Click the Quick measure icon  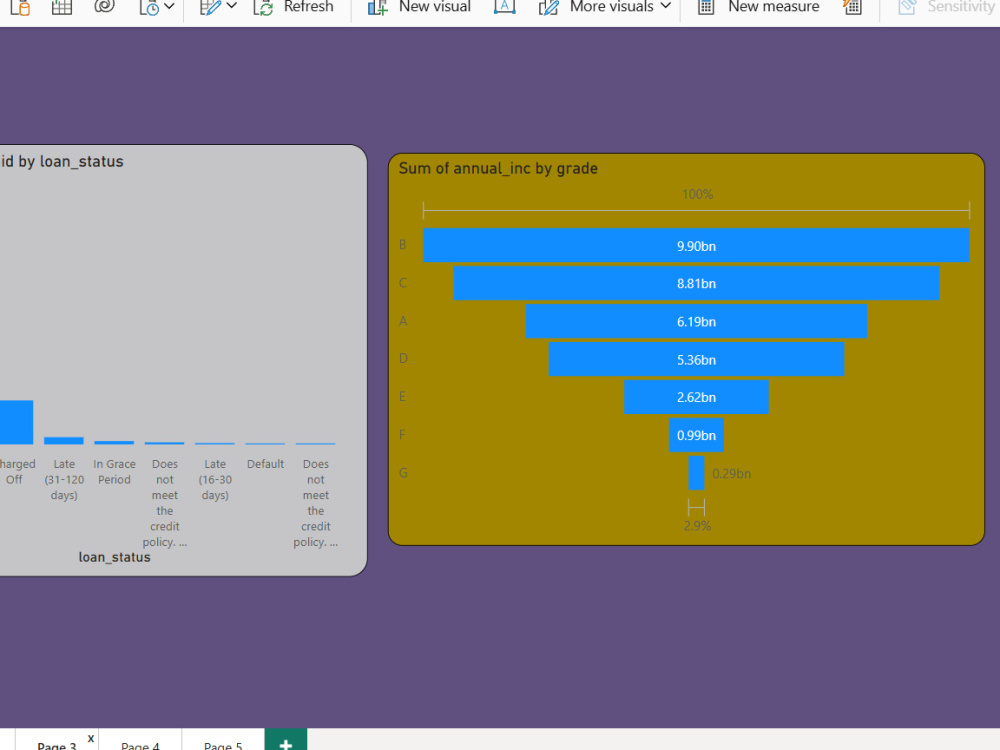[x=853, y=7]
